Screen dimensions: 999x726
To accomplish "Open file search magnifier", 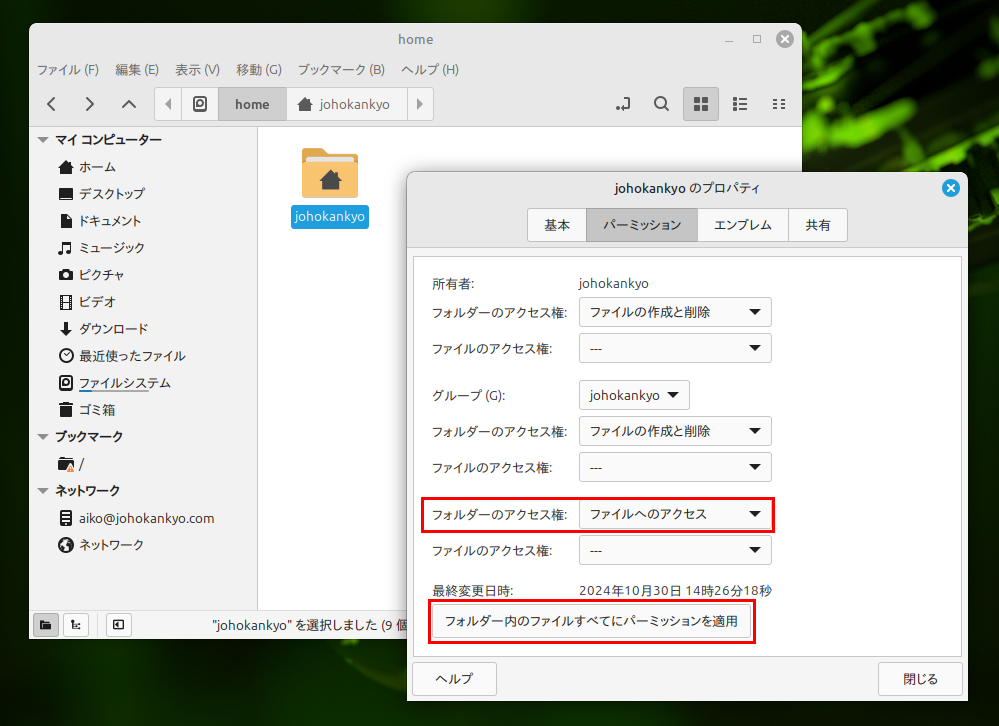I will pyautogui.click(x=661, y=104).
